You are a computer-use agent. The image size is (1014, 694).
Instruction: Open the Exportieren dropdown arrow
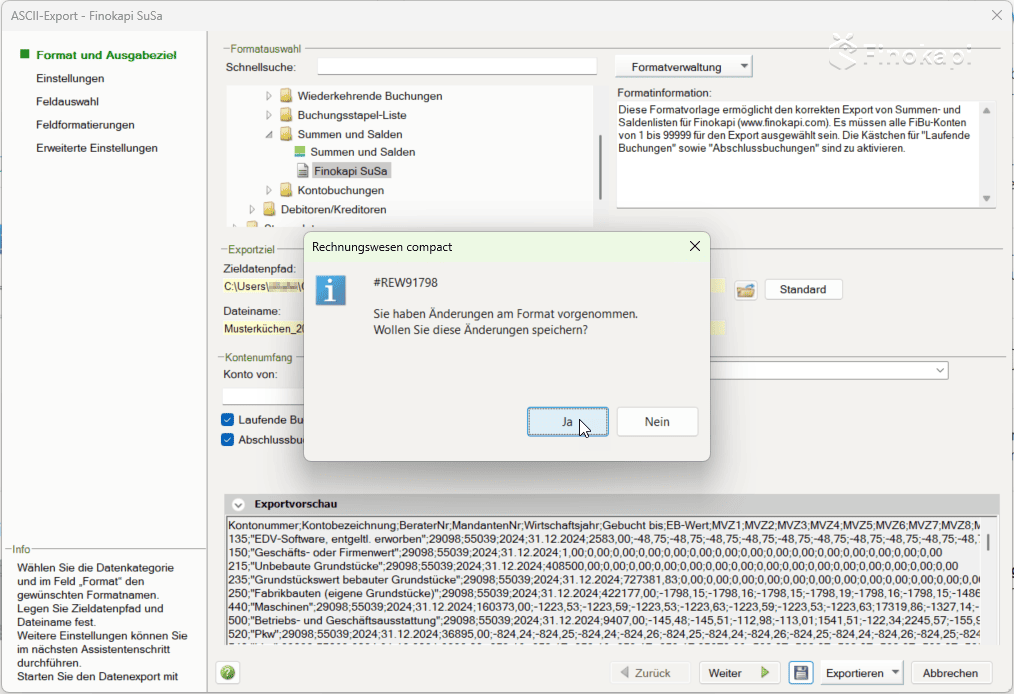pos(896,673)
